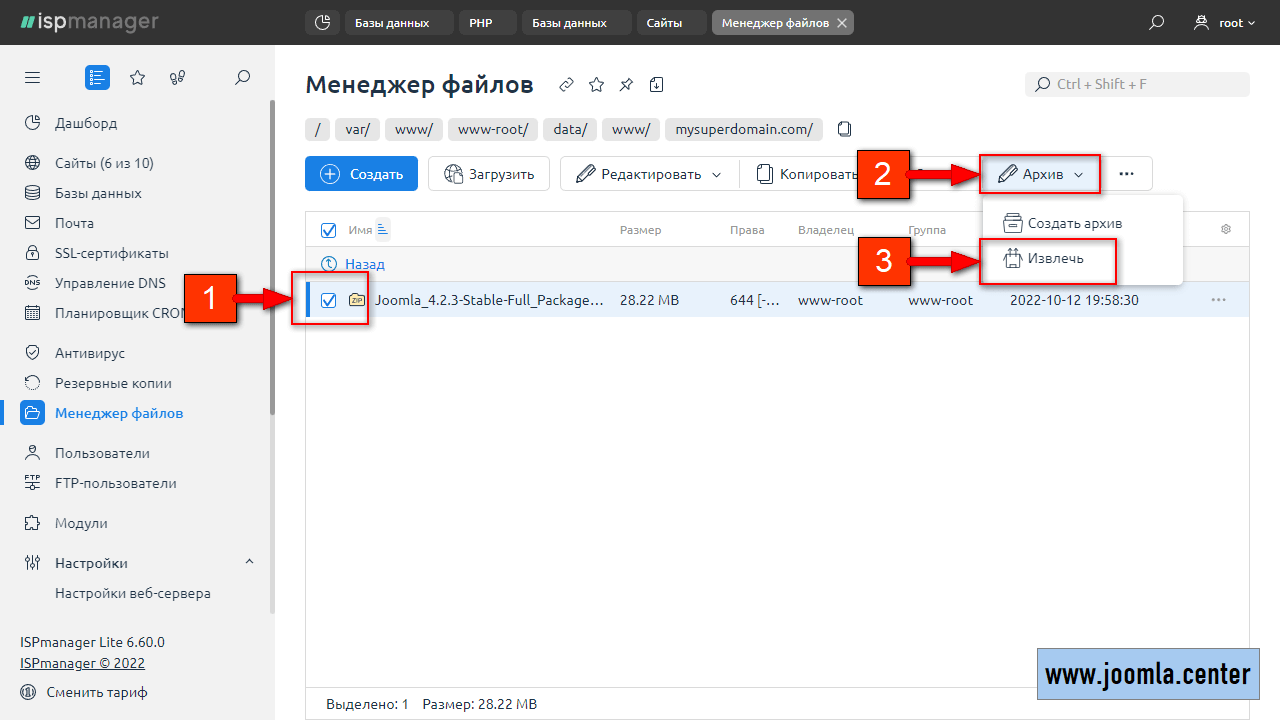Click the hamburger menu icon in sidebar

(x=33, y=78)
